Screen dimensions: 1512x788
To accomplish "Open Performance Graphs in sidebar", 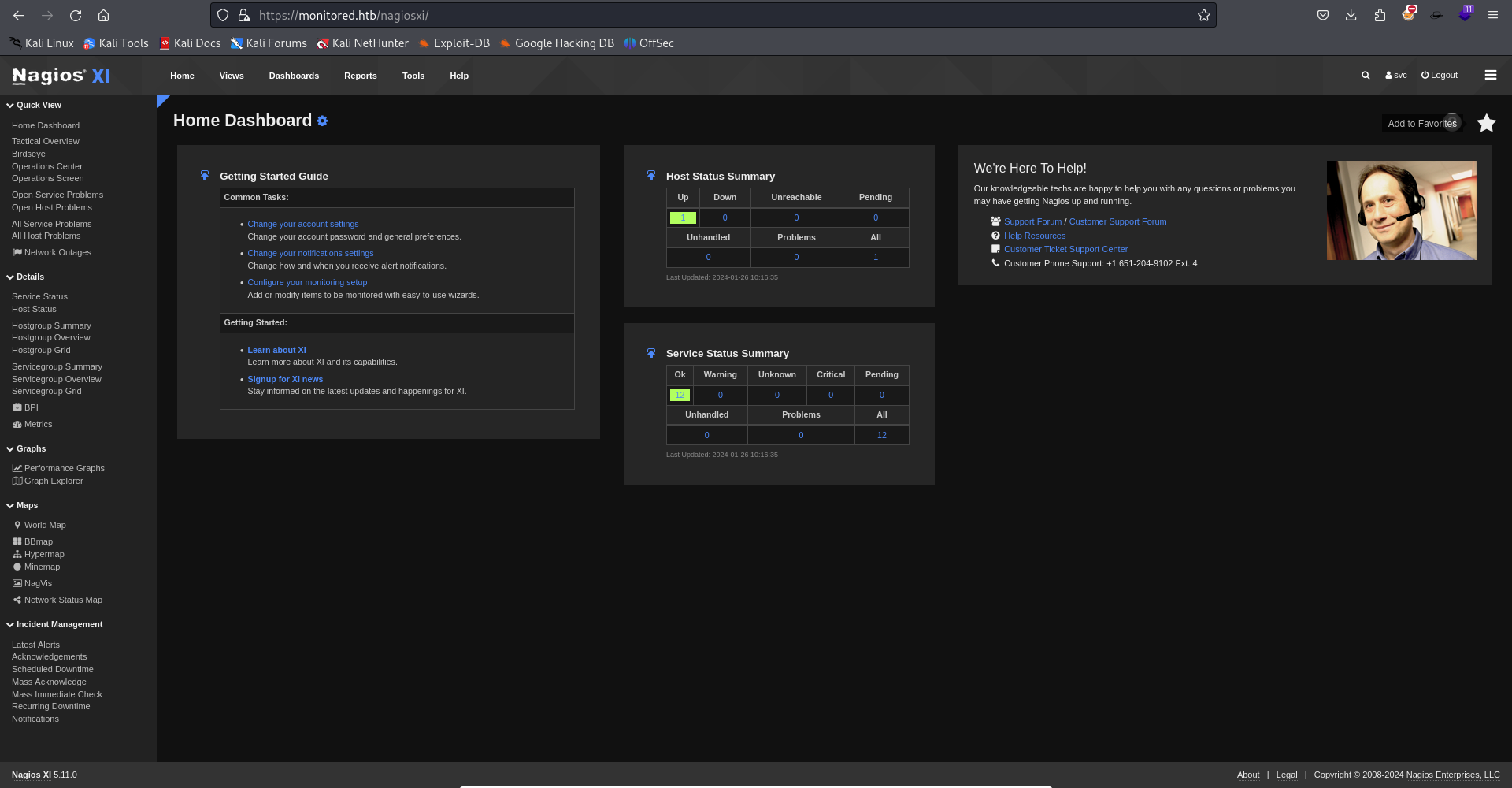I will 58,468.
